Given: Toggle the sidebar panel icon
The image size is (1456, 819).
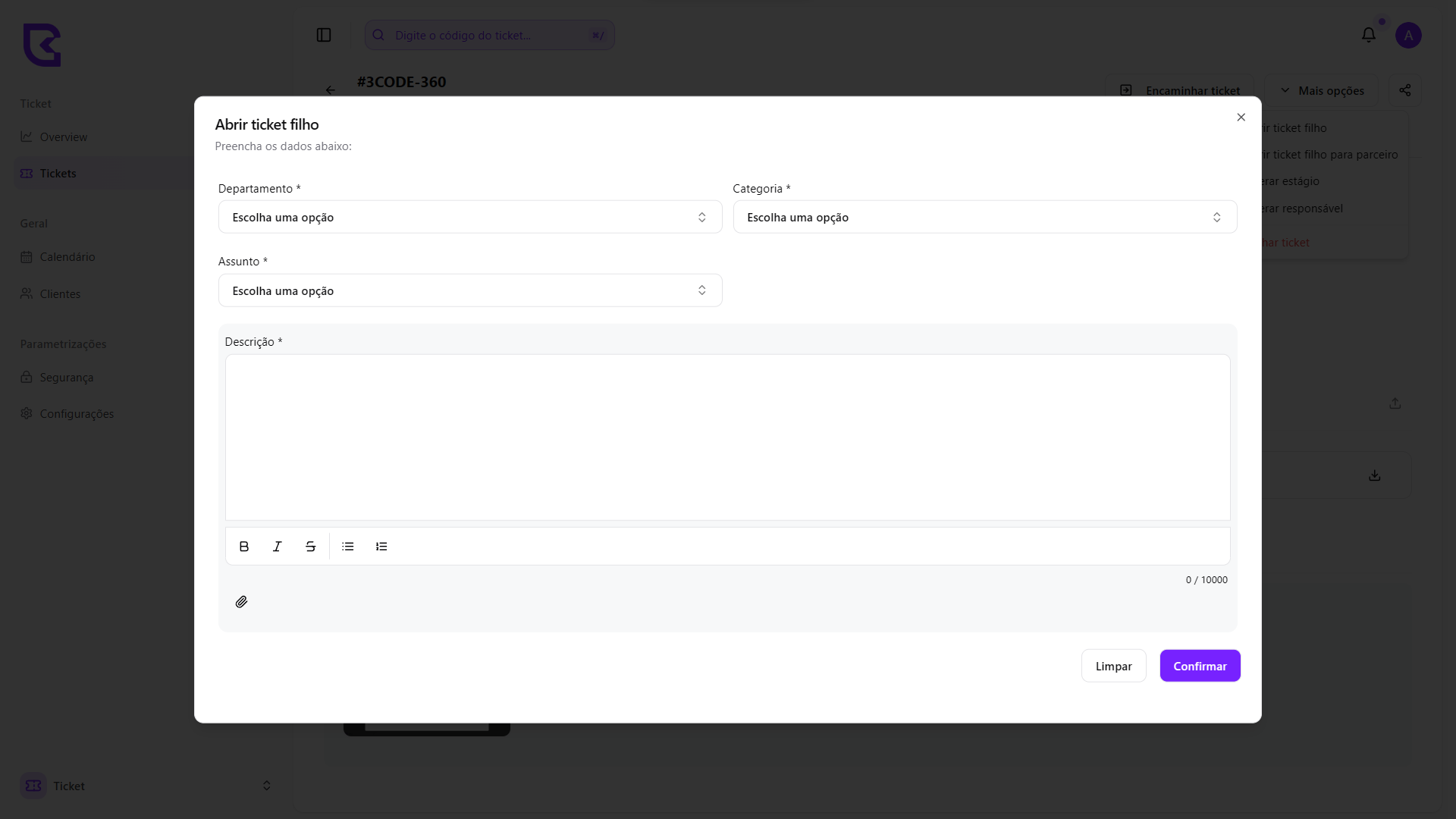Looking at the screenshot, I should pyautogui.click(x=324, y=35).
